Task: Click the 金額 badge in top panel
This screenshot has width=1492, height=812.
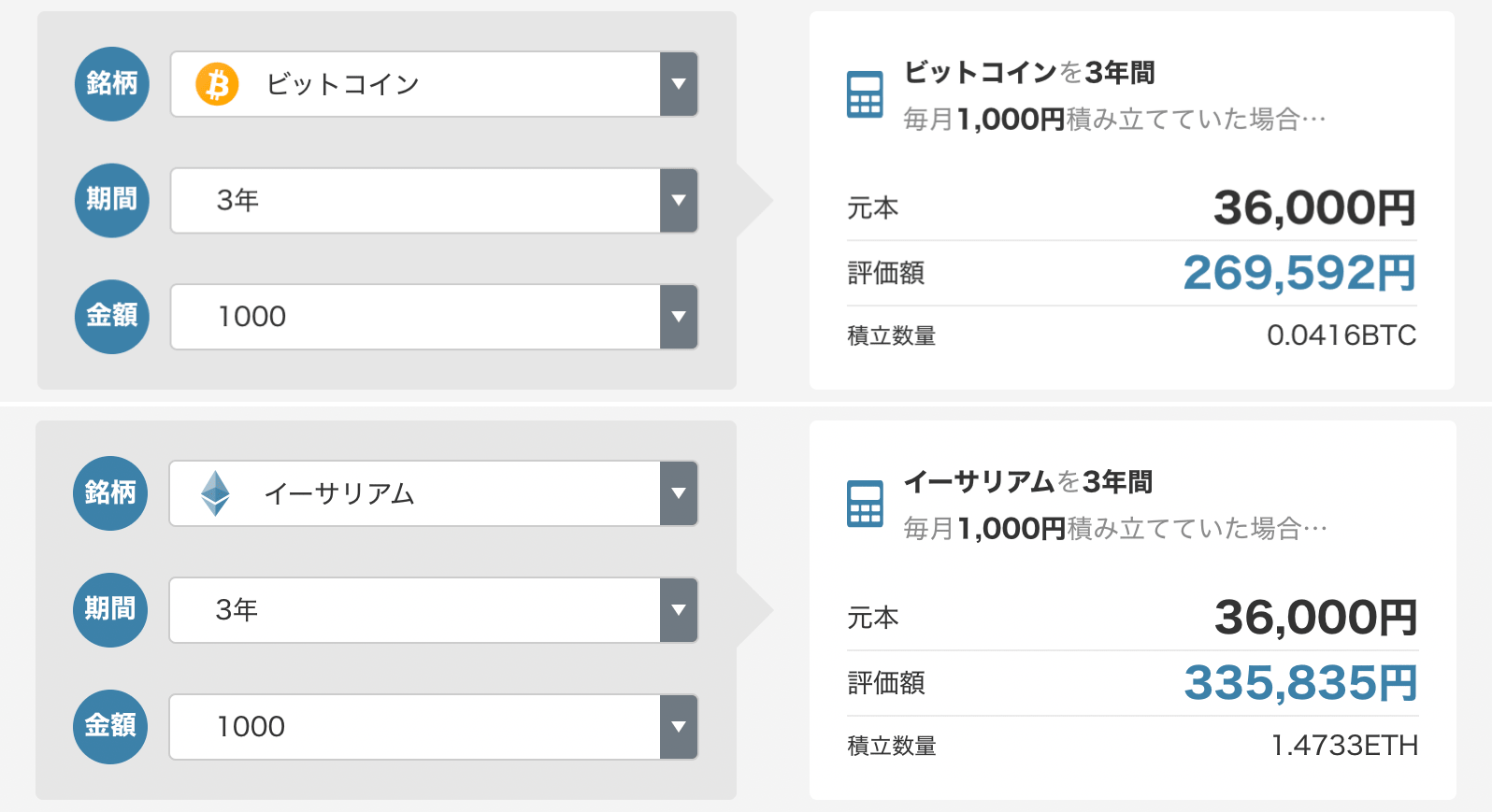Action: click(112, 316)
